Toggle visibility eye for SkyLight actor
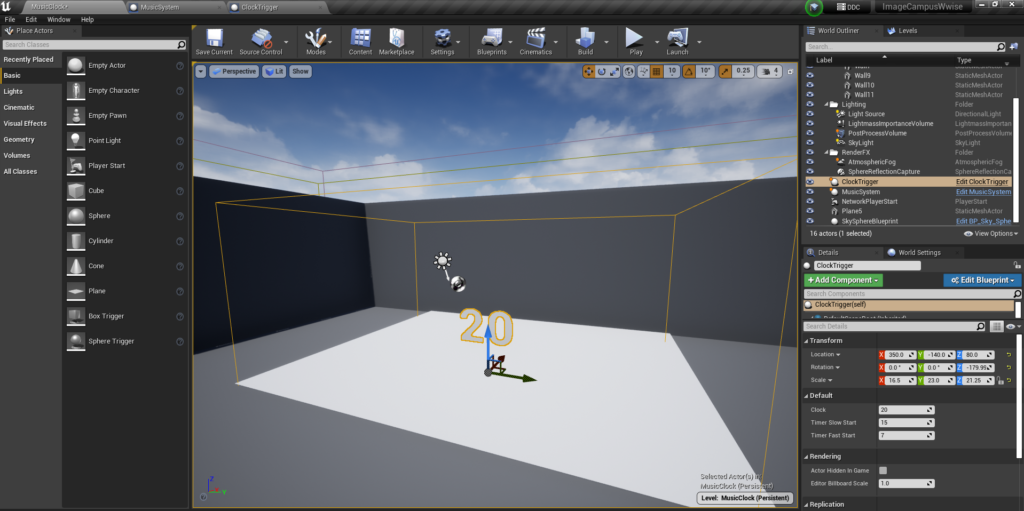Image resolution: width=1024 pixels, height=511 pixels. click(x=810, y=143)
